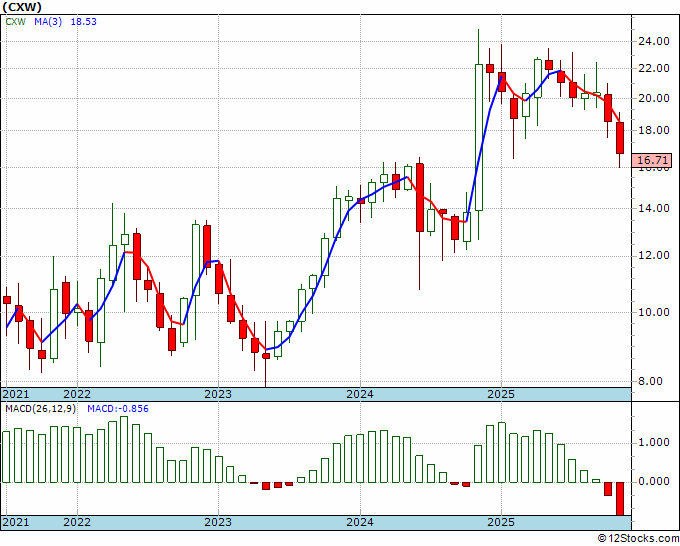The width and height of the screenshot is (680, 546).
Task: Click the last red MACD histogram bar
Action: (x=620, y=499)
